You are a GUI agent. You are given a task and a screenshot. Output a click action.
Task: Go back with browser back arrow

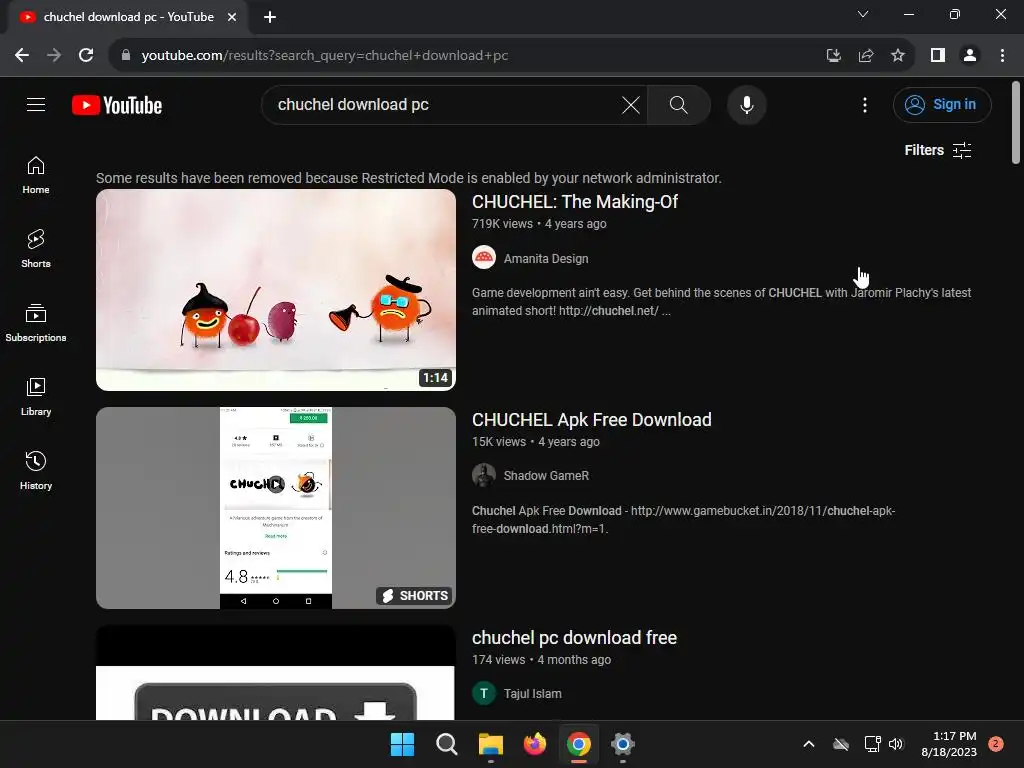(22, 56)
